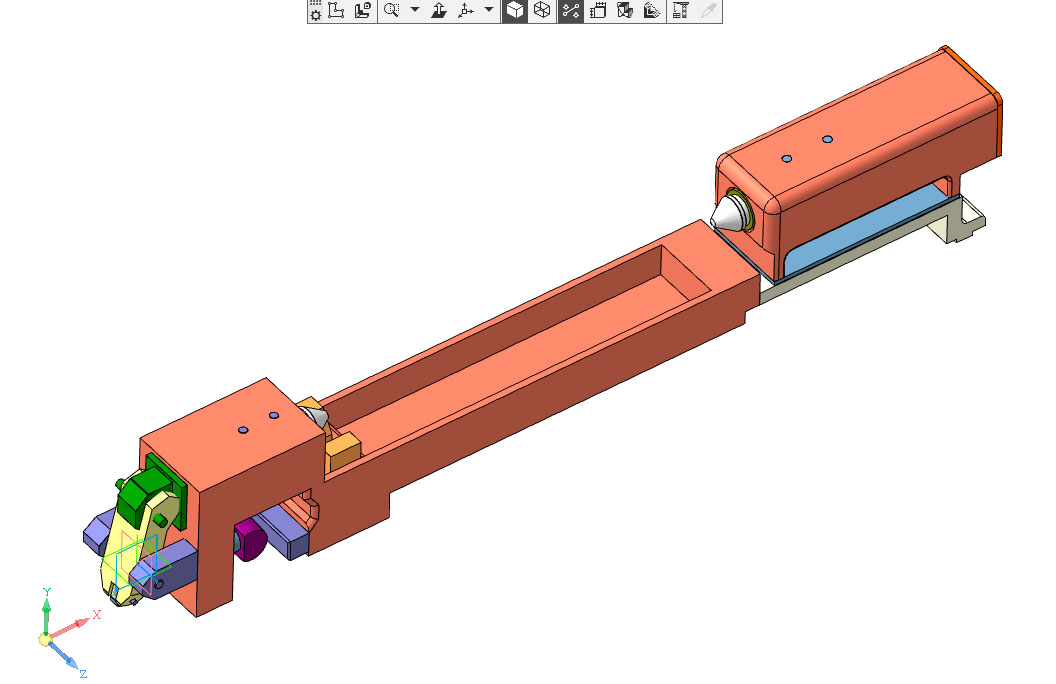Toggle the connected-nodes display button

click(x=570, y=10)
